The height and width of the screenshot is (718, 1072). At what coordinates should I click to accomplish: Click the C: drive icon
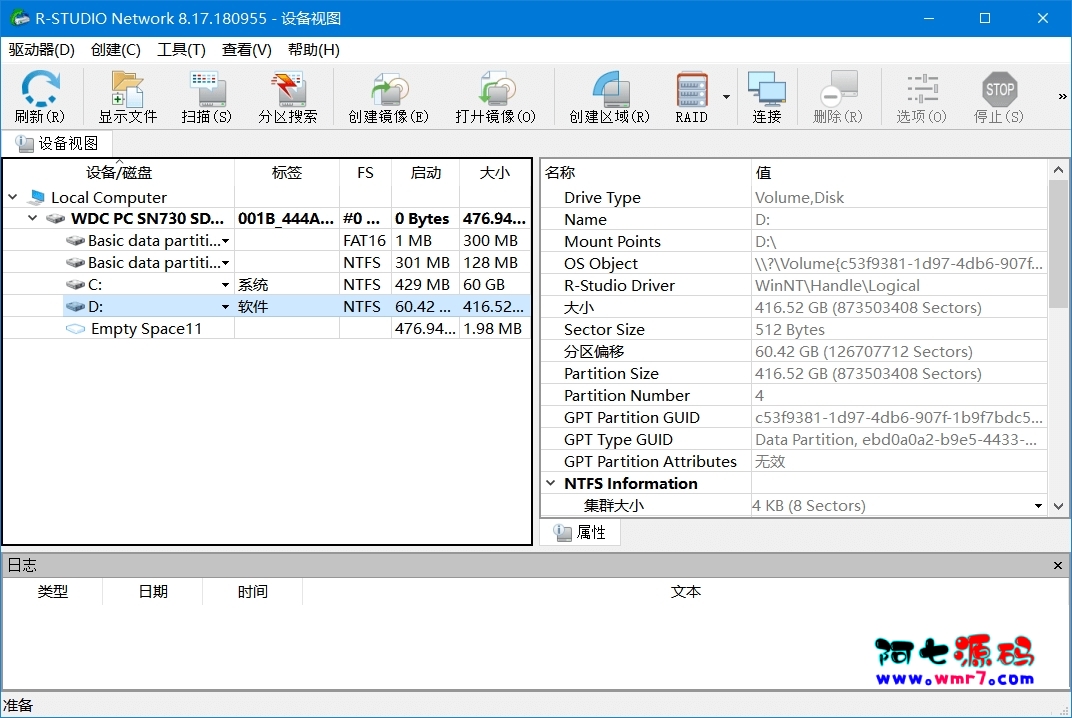pyautogui.click(x=75, y=284)
